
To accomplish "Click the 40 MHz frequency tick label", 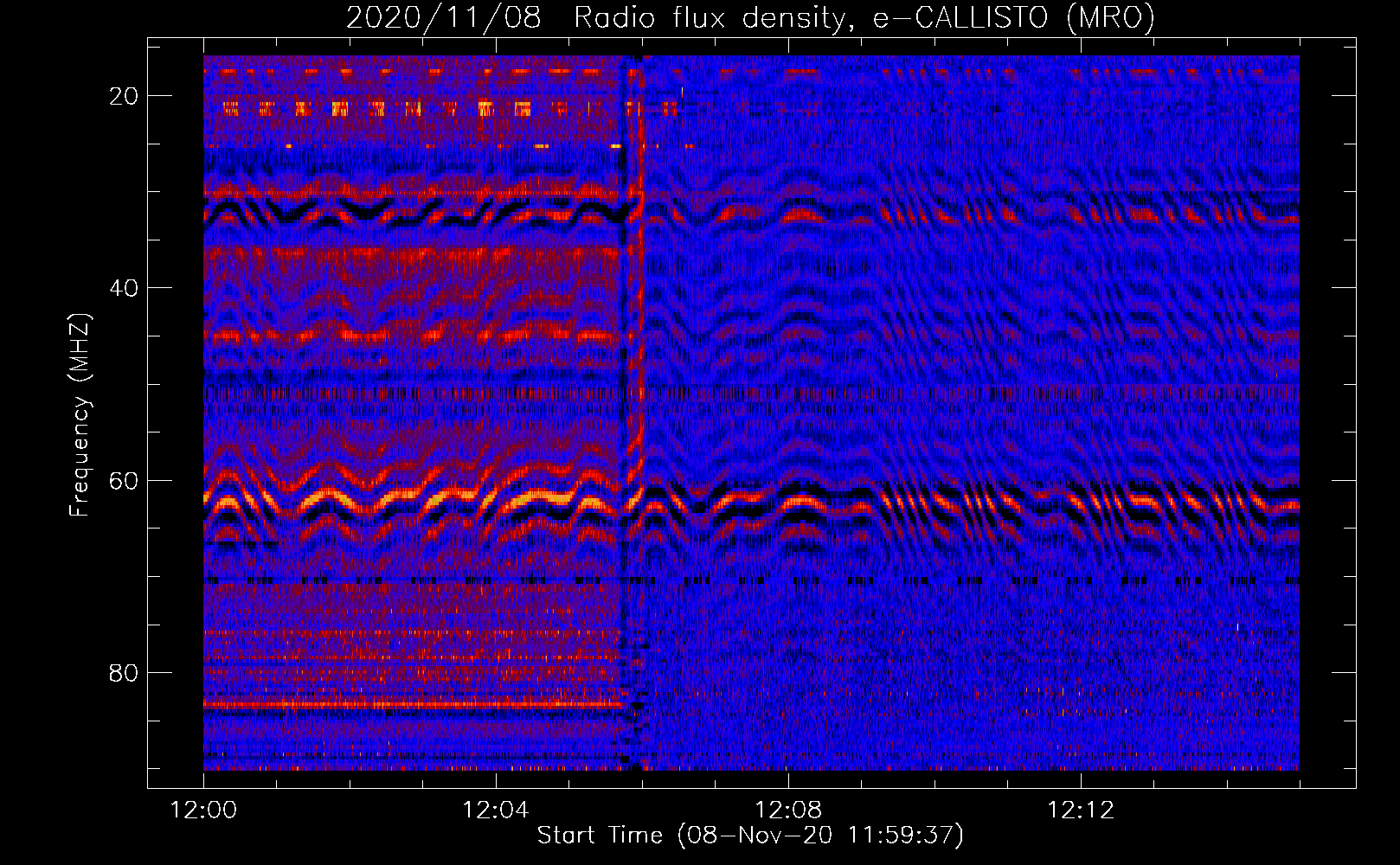I will pyautogui.click(x=124, y=288).
